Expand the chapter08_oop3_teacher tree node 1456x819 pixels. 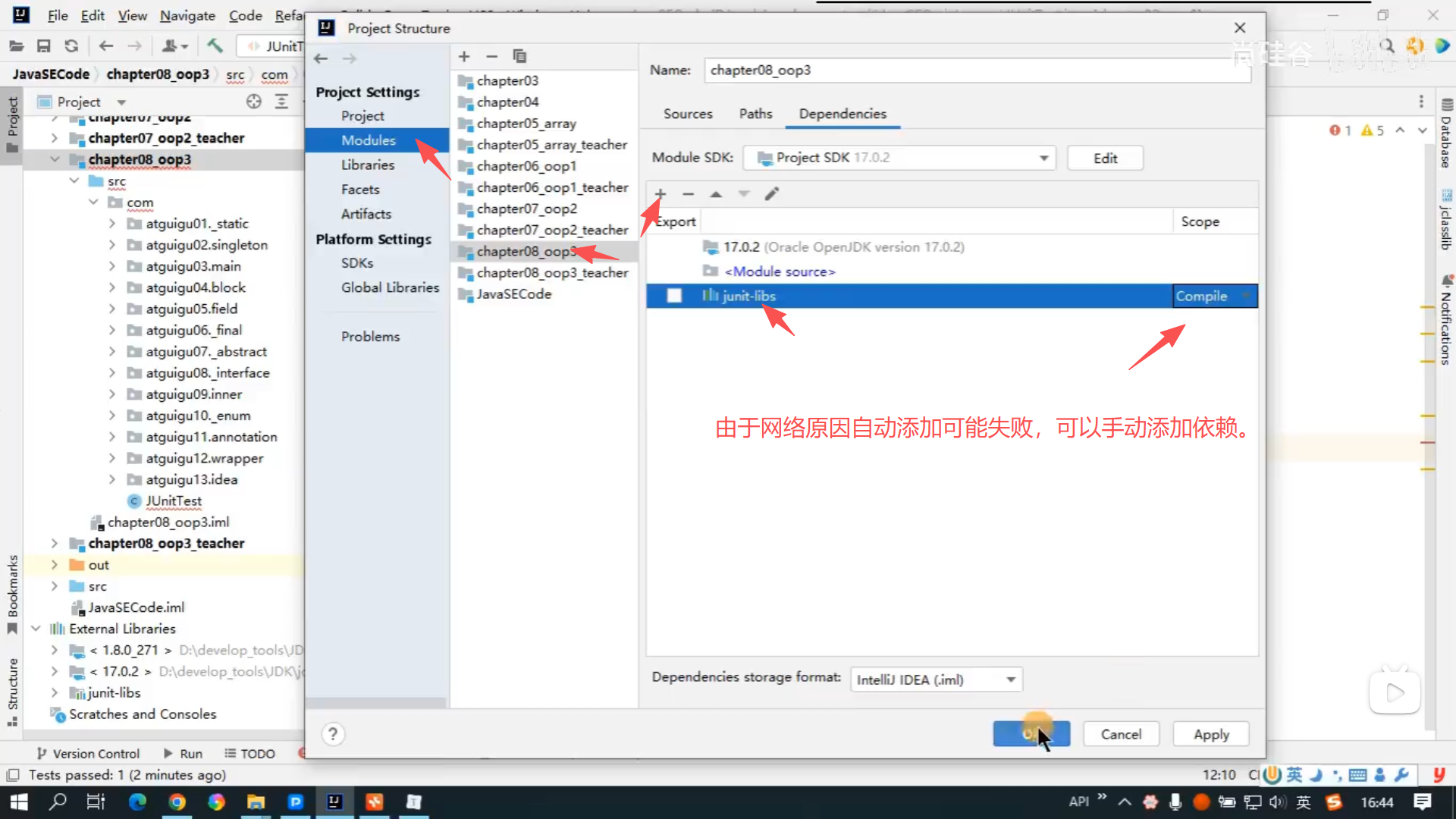[x=55, y=544]
